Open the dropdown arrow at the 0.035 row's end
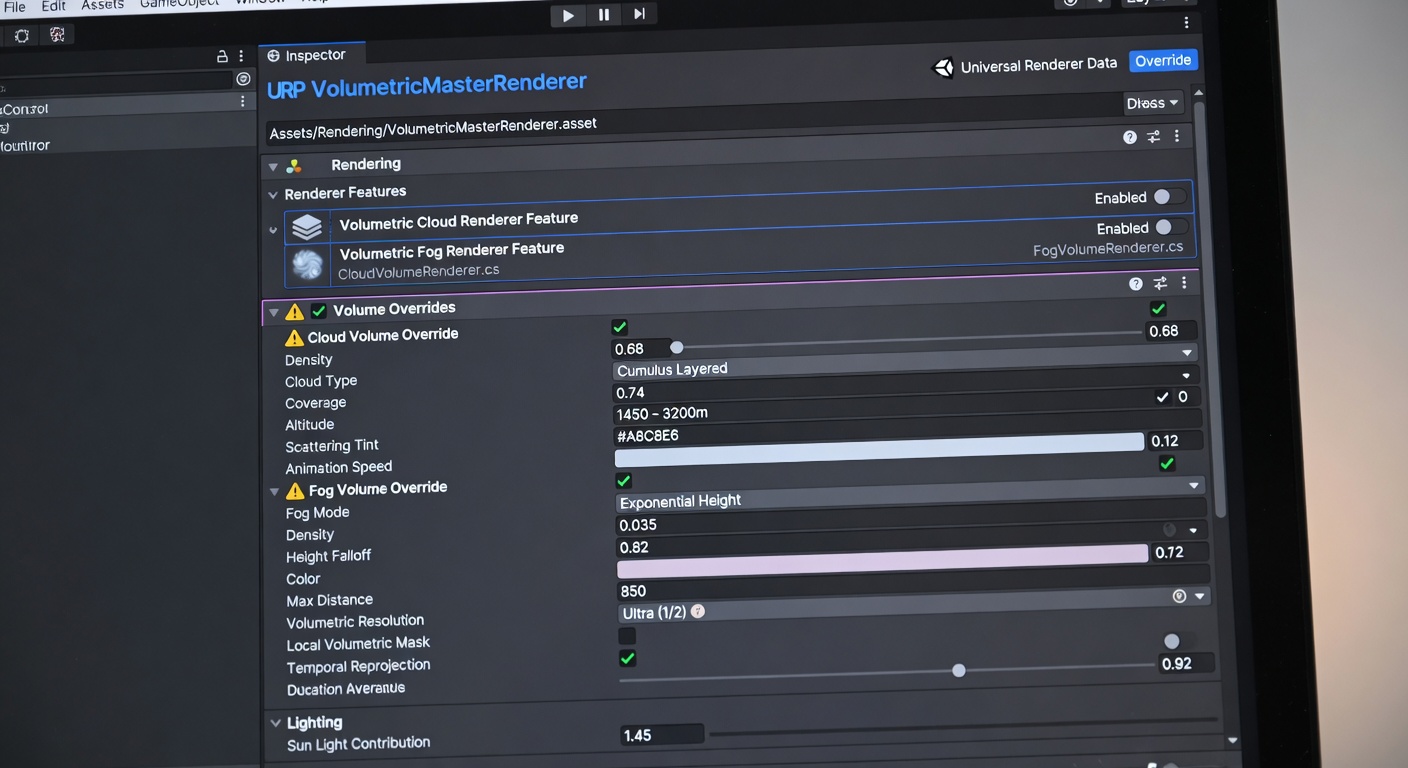1408x768 pixels. pyautogui.click(x=1193, y=530)
